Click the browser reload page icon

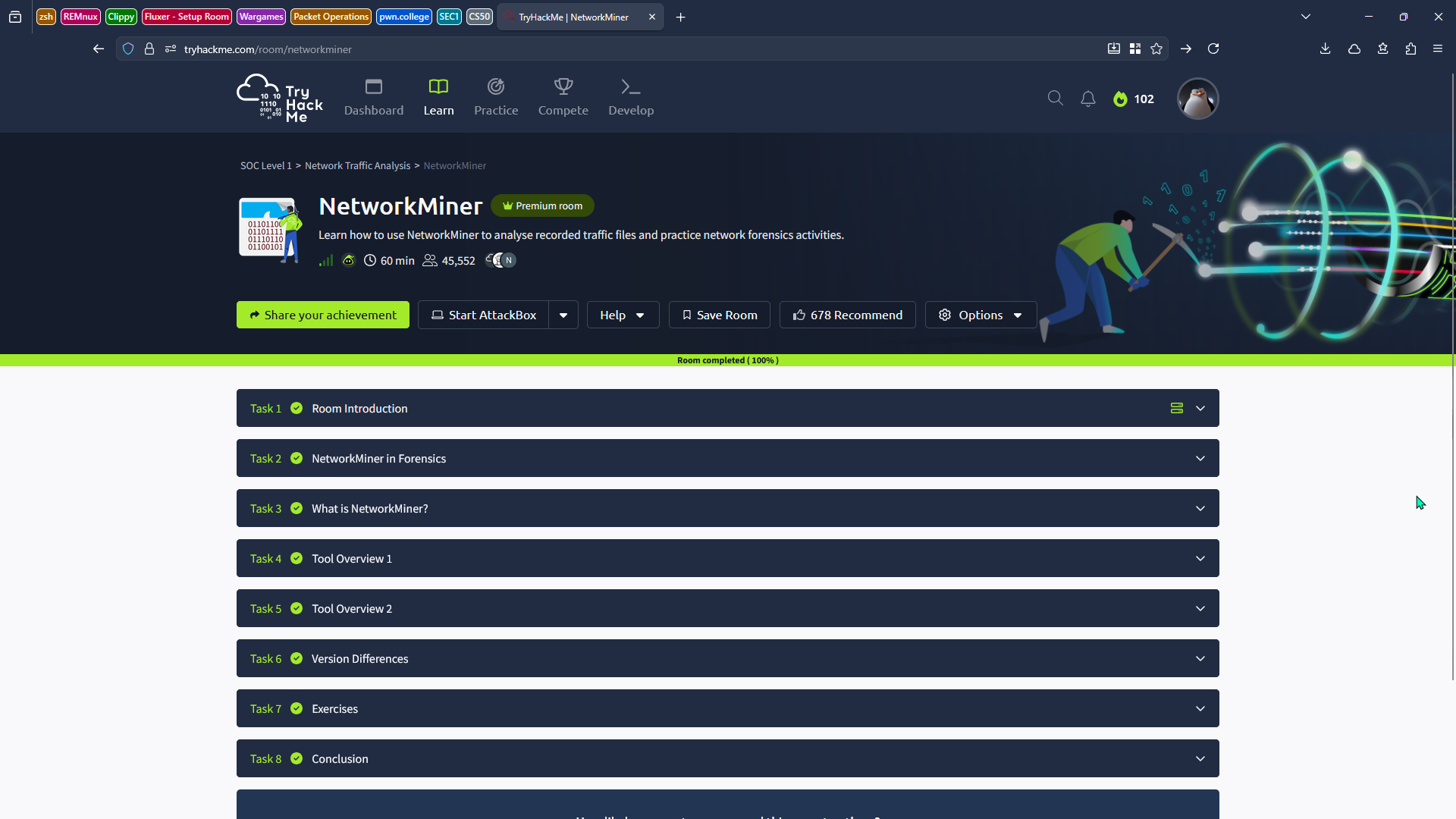(x=1213, y=49)
